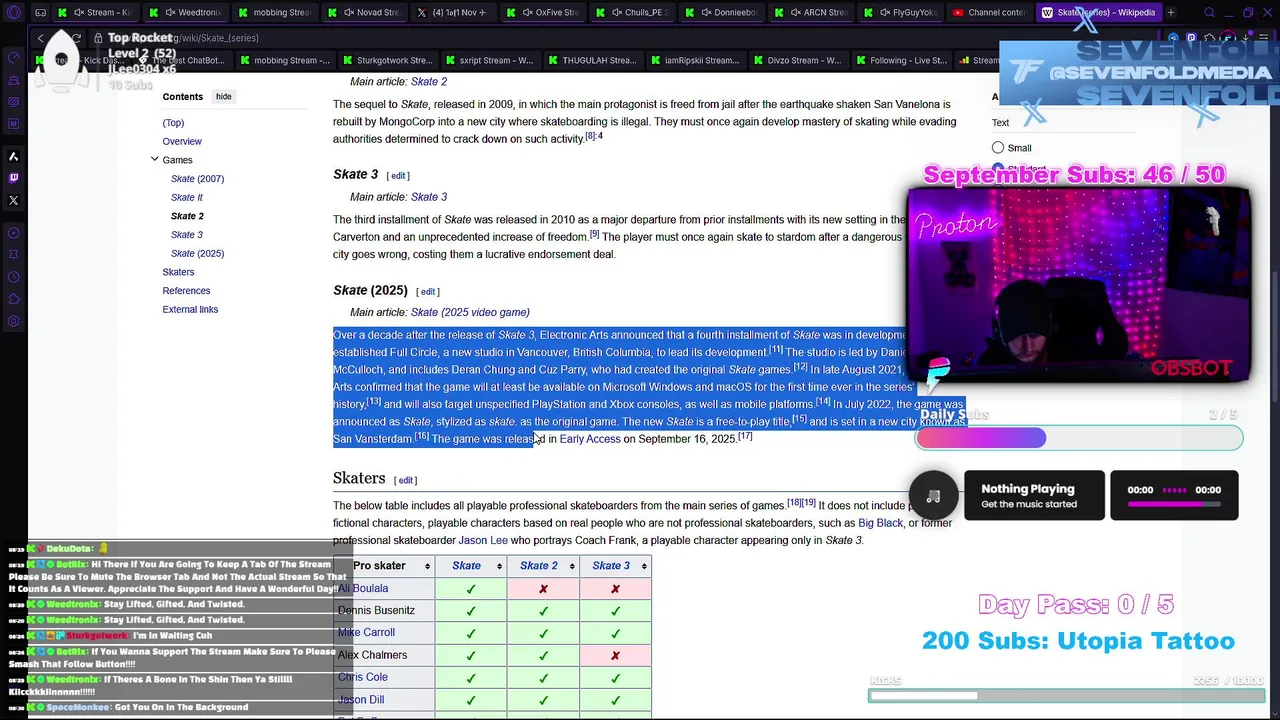
Task: Open the sxript Stream bookmark
Action: [491, 60]
